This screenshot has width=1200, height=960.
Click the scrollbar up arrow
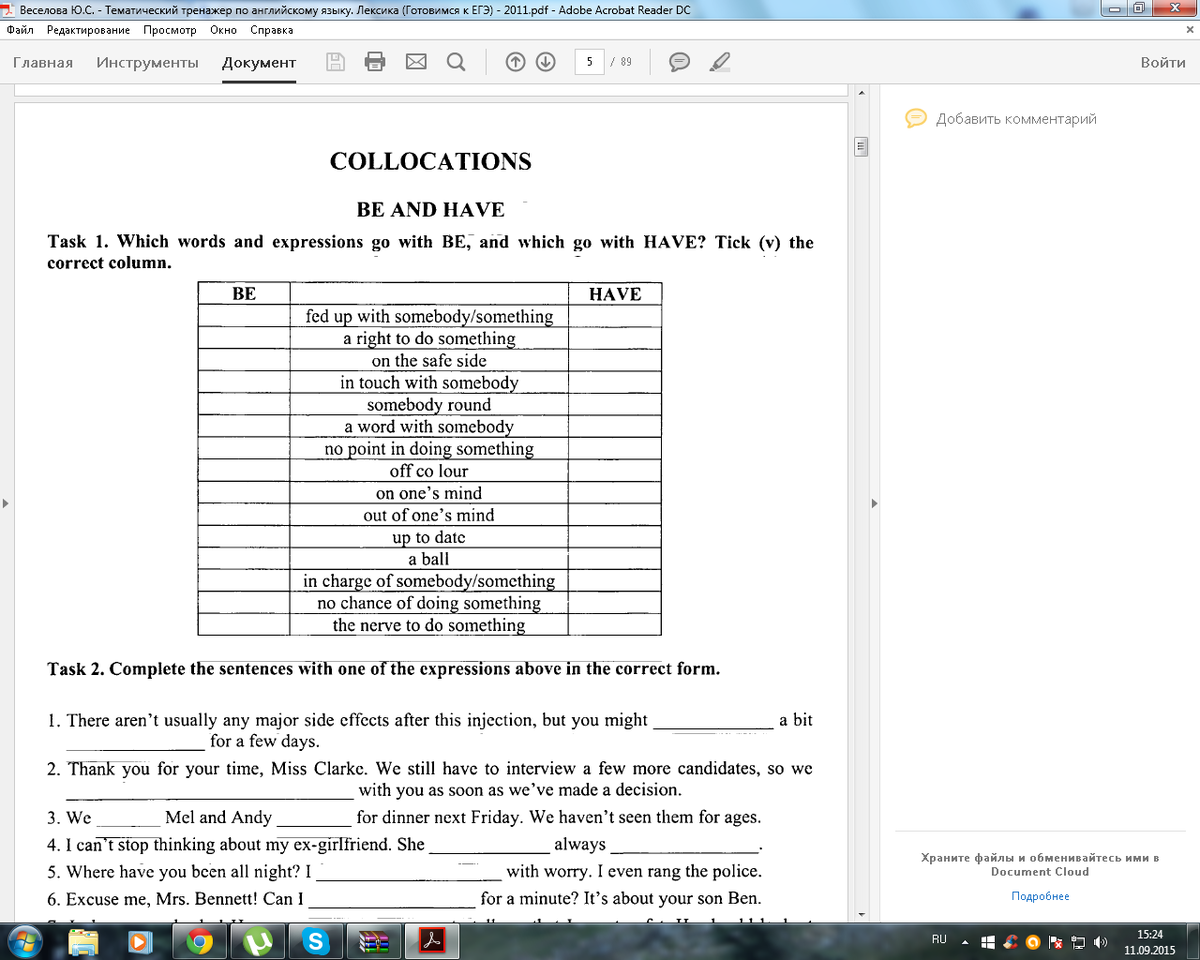(859, 93)
